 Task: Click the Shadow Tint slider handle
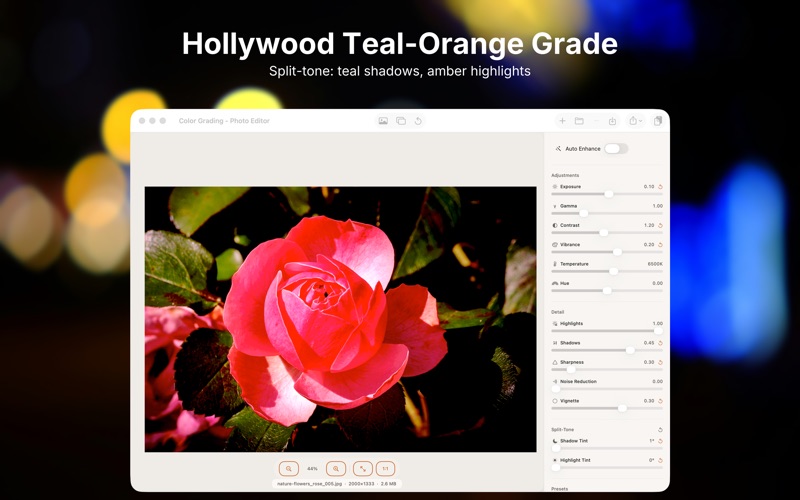click(x=556, y=448)
